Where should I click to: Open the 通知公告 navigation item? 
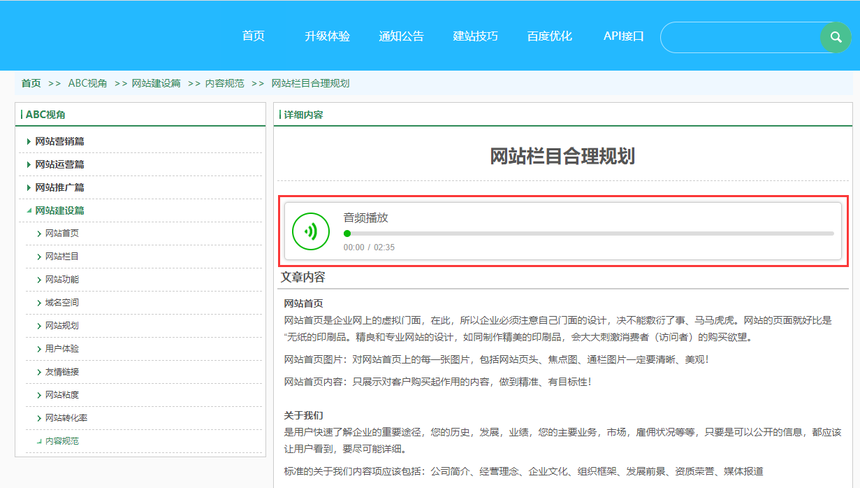(x=401, y=36)
